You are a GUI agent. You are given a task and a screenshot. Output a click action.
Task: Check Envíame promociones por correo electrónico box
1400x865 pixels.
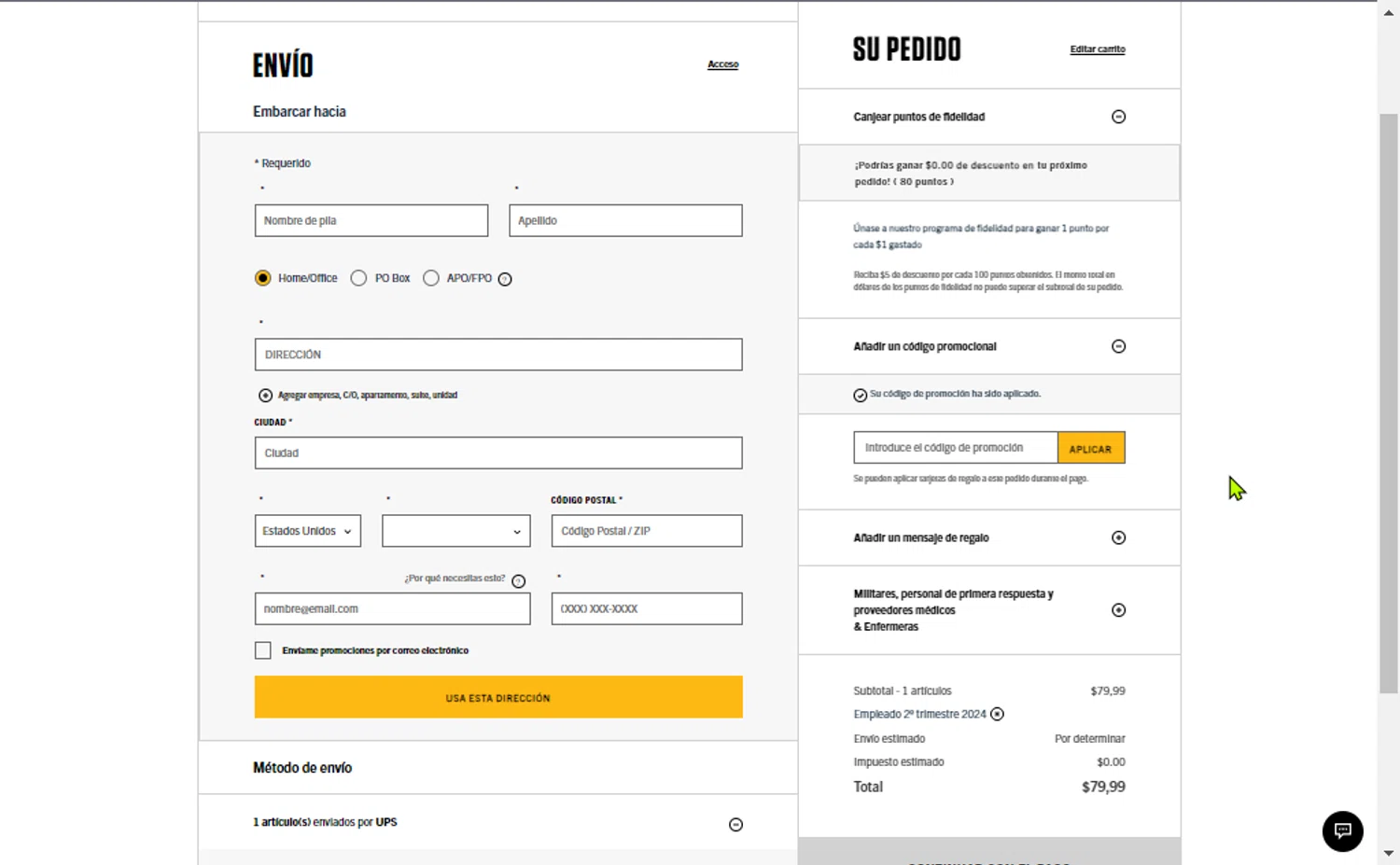tap(263, 650)
